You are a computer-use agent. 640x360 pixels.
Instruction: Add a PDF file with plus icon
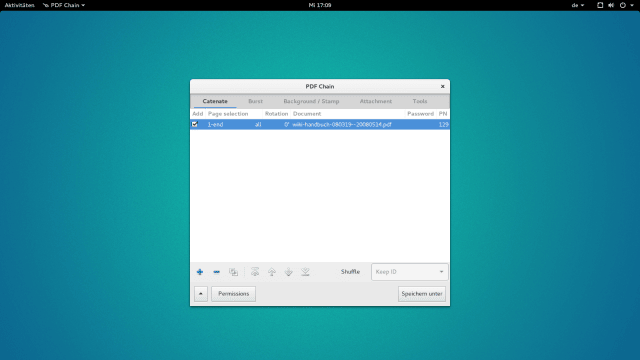pos(200,272)
